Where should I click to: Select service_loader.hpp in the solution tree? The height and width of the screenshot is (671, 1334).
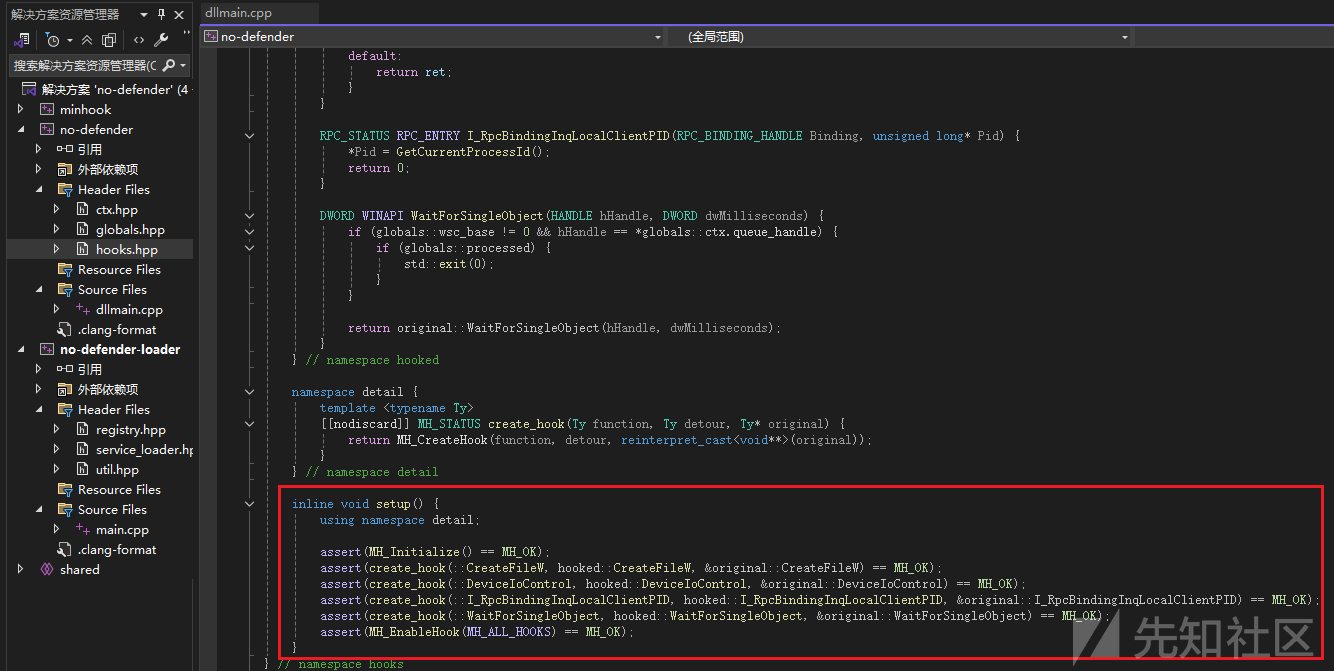(x=144, y=449)
